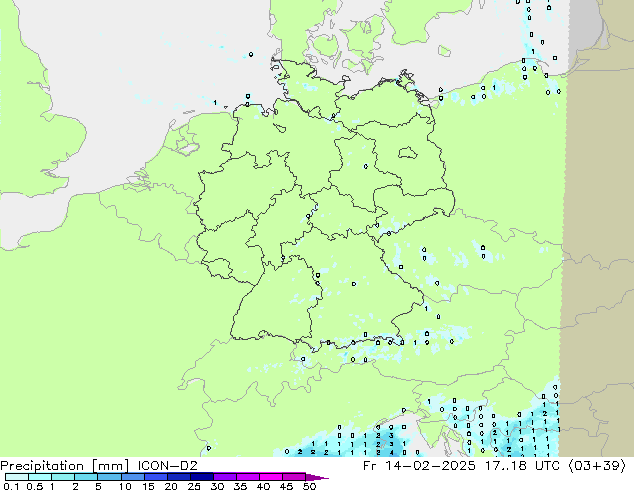Click the legend value label '30'
The image size is (634, 490).
coord(217,486)
